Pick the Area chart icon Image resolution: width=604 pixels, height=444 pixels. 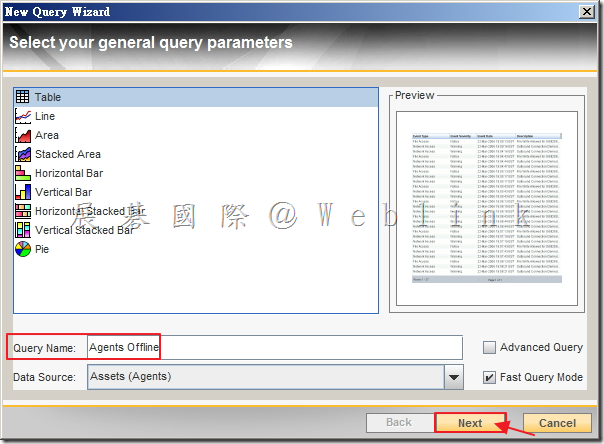[x=23, y=135]
